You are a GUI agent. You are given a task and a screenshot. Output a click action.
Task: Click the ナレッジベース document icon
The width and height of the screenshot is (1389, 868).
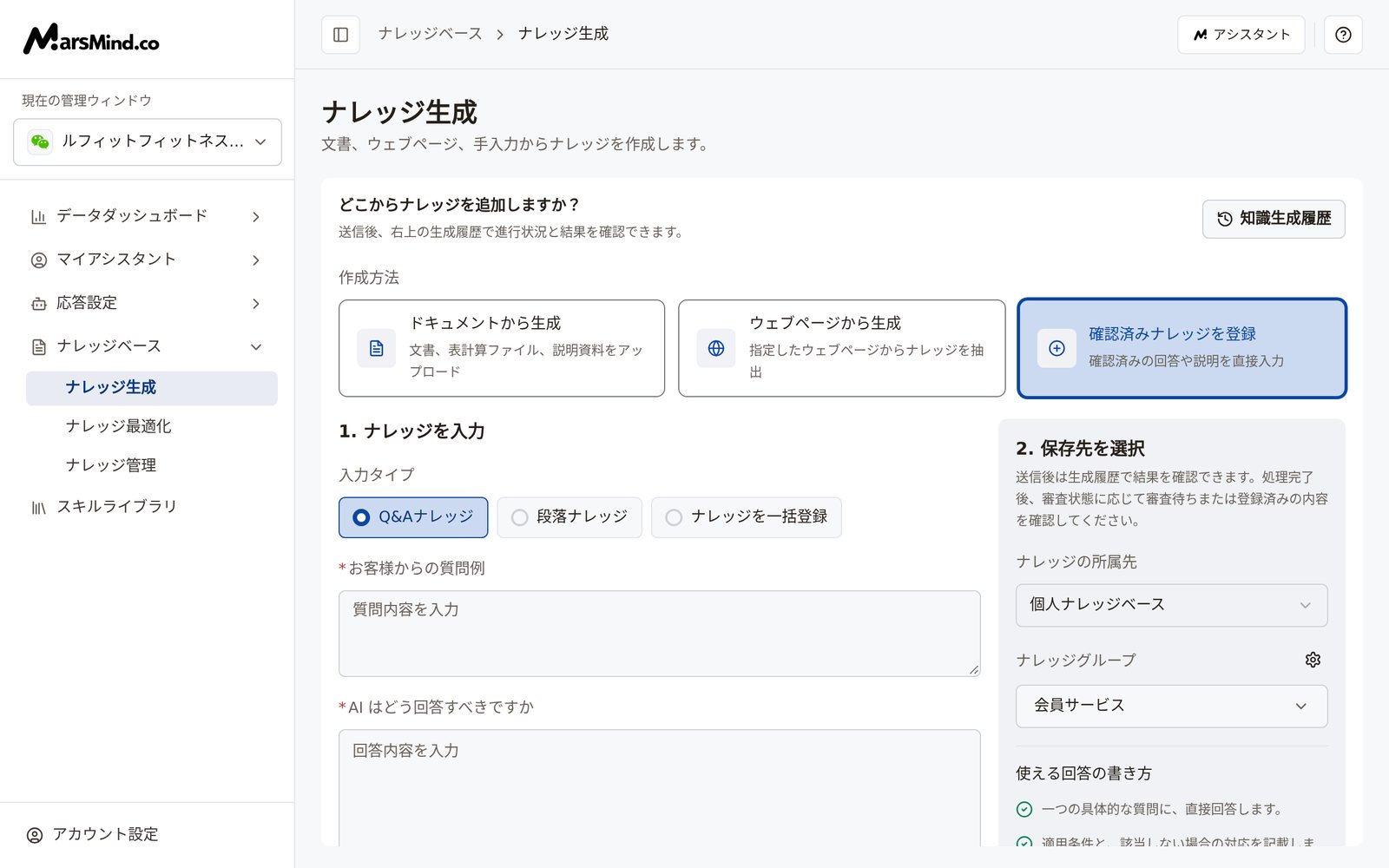pyautogui.click(x=38, y=347)
